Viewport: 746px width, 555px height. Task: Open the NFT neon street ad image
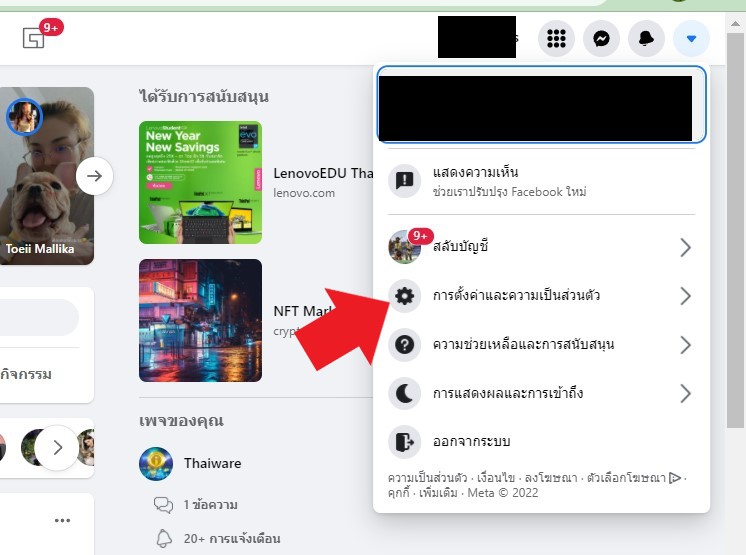pyautogui.click(x=200, y=320)
